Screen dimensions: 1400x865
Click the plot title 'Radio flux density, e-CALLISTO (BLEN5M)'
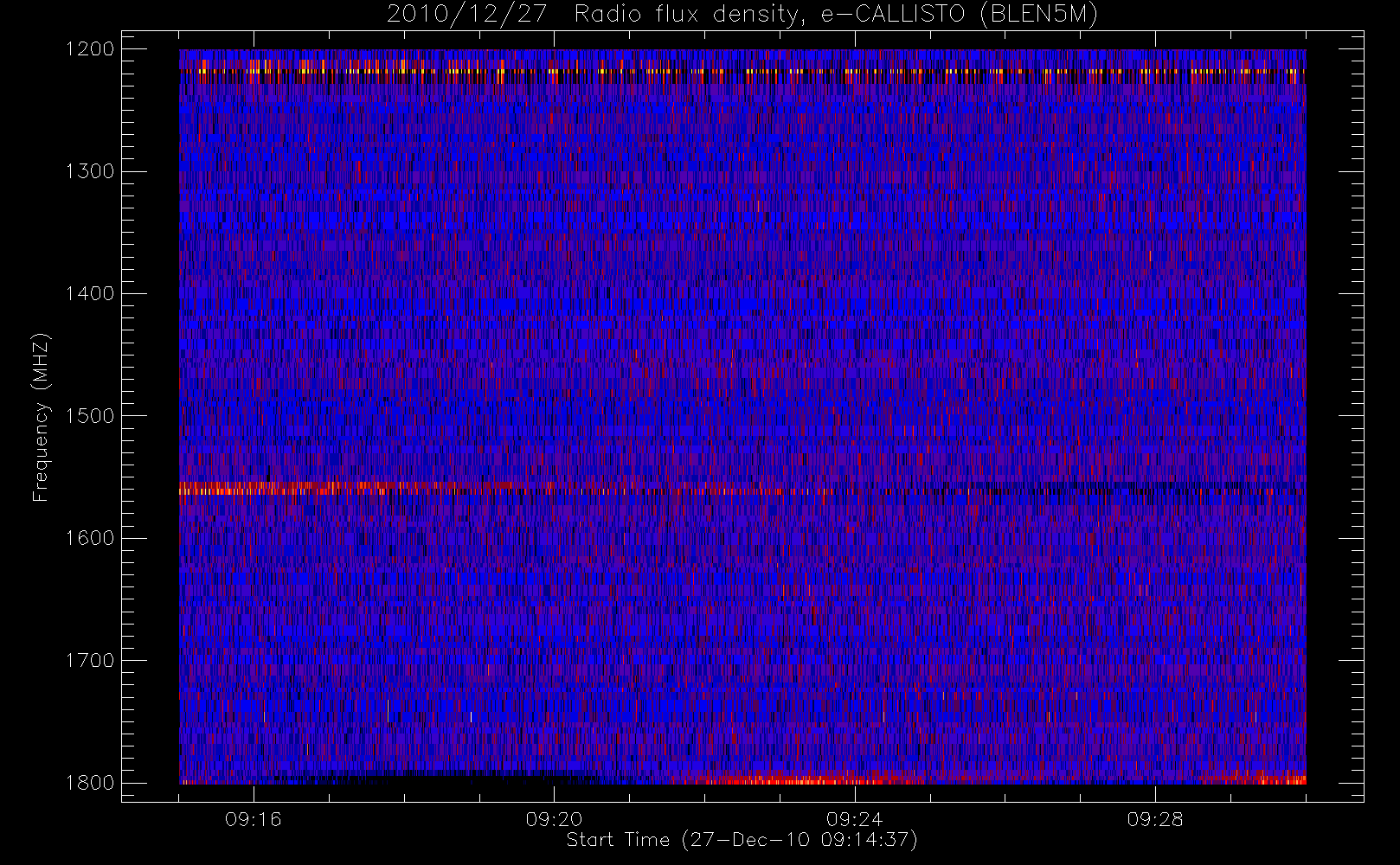pyautogui.click(x=837, y=15)
